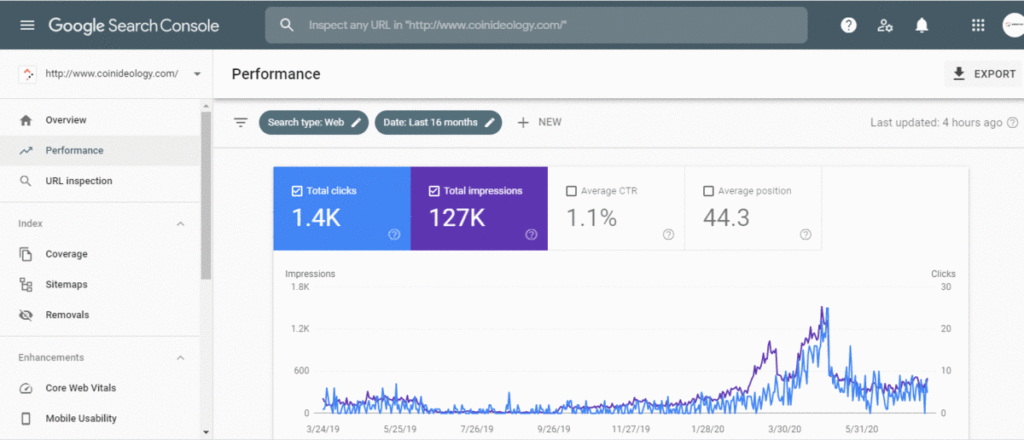Open the Core Web Vitals report
Image resolution: width=1024 pixels, height=440 pixels.
pos(100,388)
